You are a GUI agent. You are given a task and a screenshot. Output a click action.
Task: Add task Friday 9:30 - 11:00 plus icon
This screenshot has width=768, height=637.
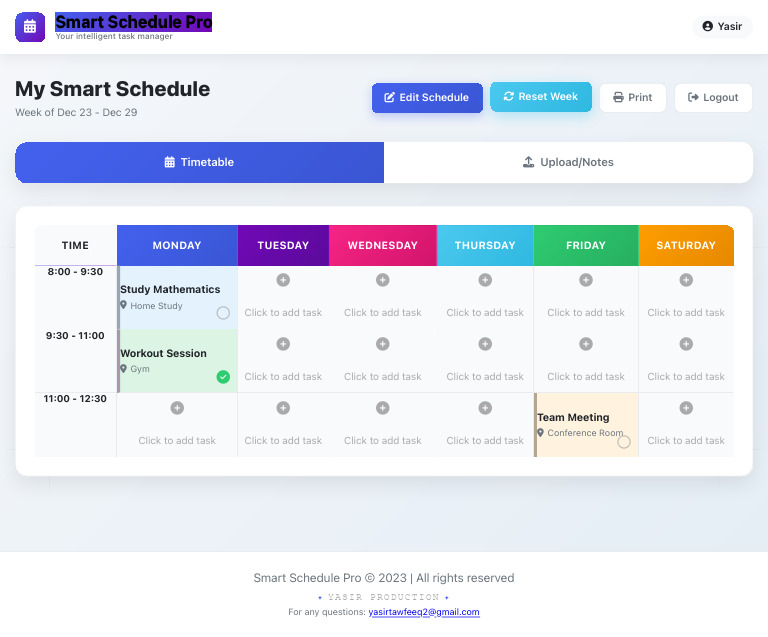586,344
